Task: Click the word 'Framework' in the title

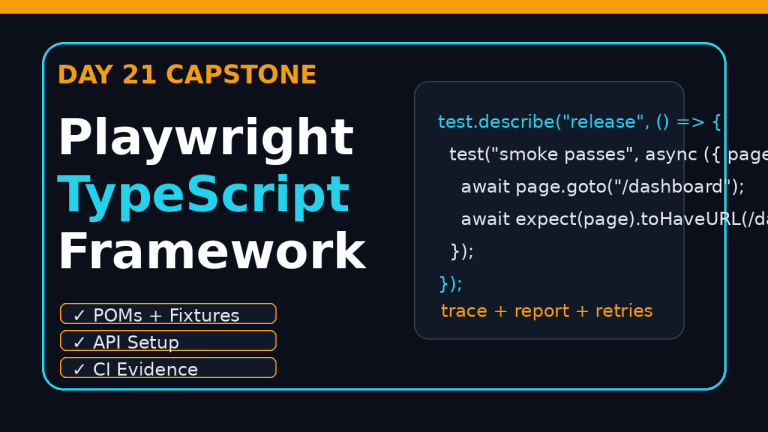Action: 212,251
